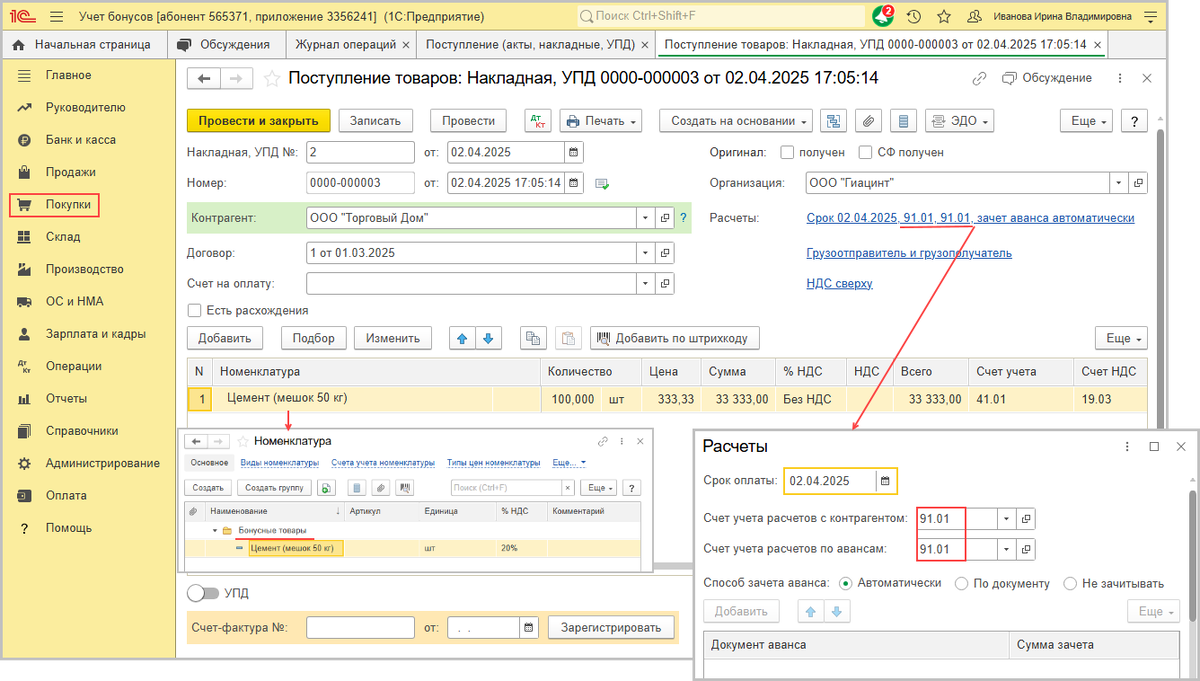The image size is (1200, 681).
Task: Open the Счета учета номенклатуры link in Номенклатура
Action: click(383, 463)
